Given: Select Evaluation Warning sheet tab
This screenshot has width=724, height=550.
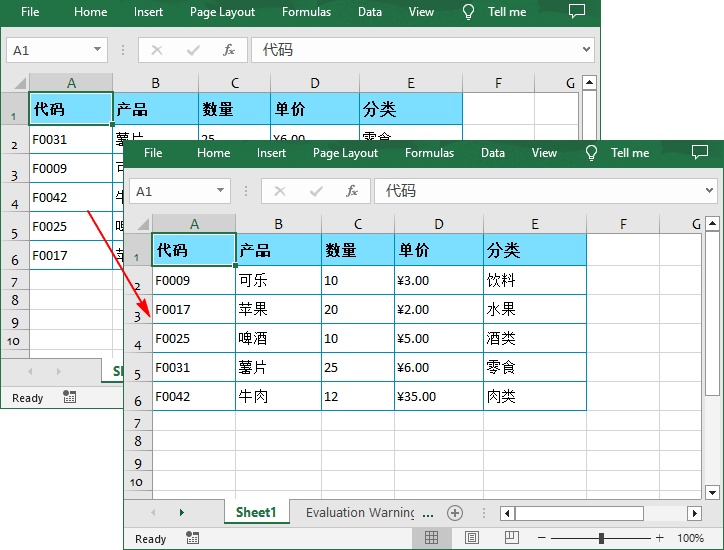Looking at the screenshot, I should click(x=360, y=513).
